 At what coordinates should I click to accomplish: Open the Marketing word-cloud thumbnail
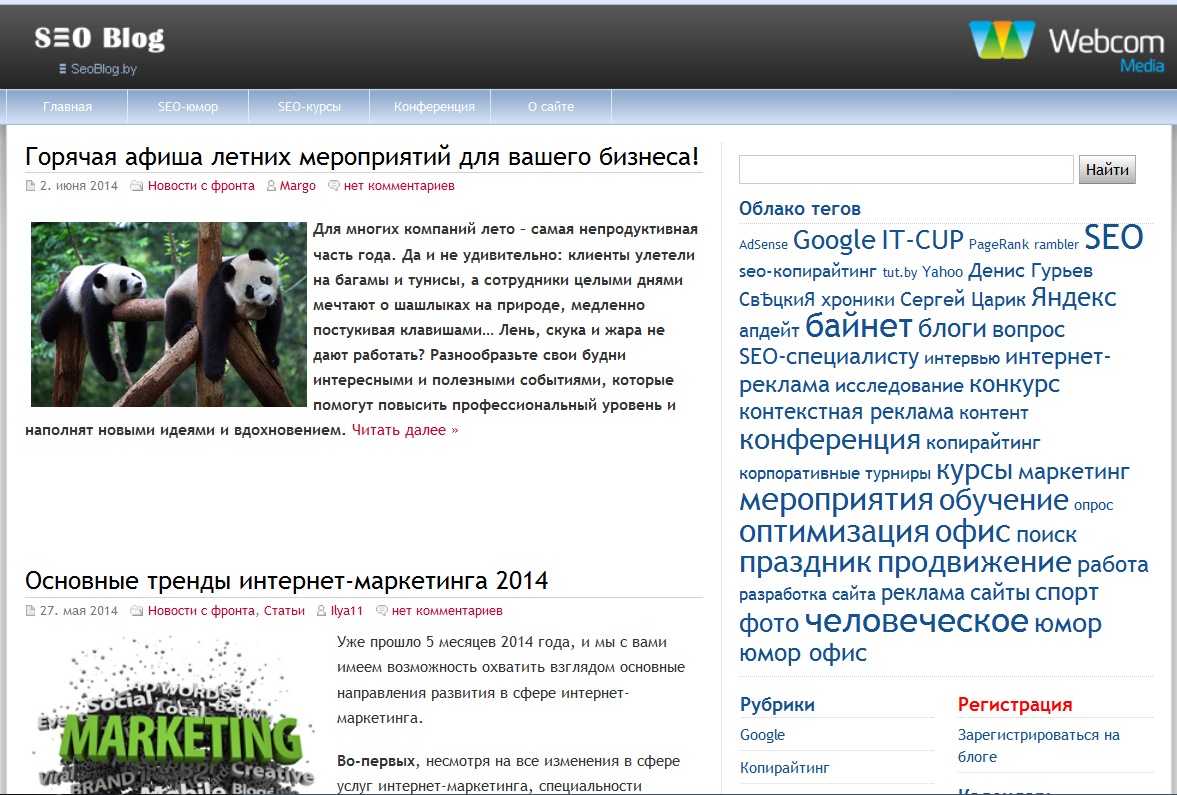coord(176,715)
